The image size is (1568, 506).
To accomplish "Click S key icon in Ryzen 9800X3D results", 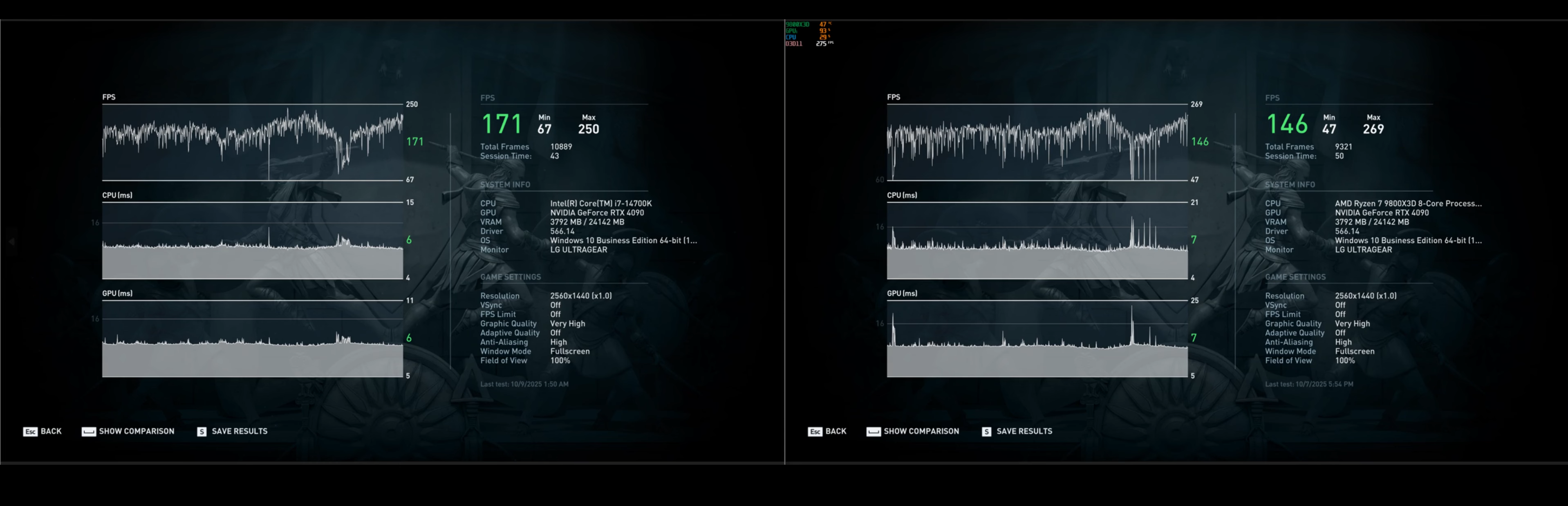I will pos(986,432).
